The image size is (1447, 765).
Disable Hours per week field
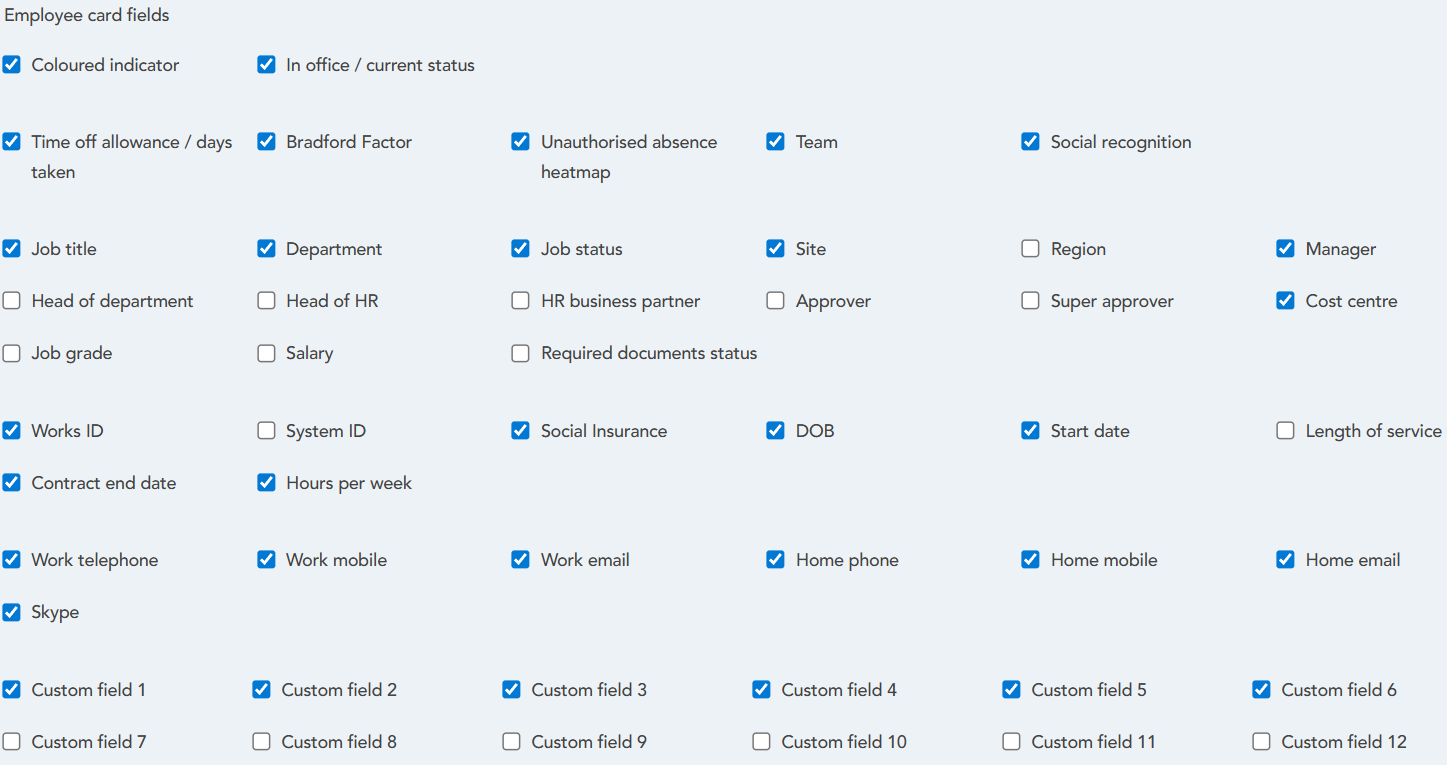coord(266,483)
